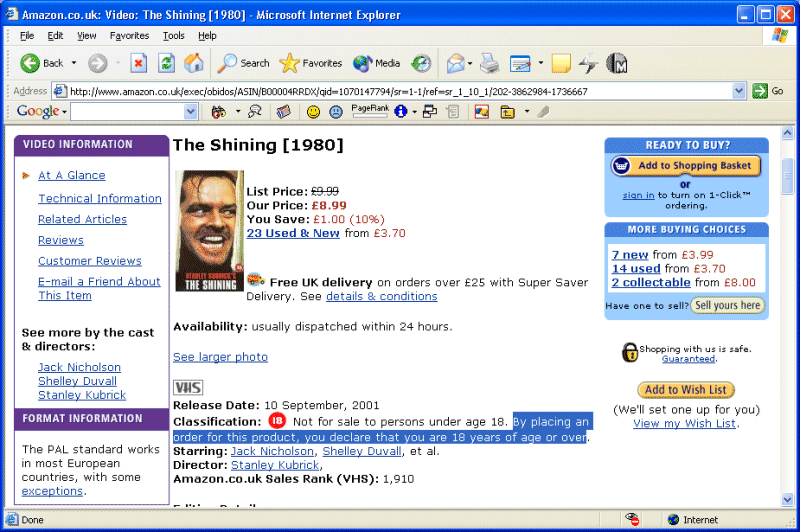The height and width of the screenshot is (532, 800).
Task: Click the scroll down arrow
Action: pyautogui.click(x=788, y=500)
